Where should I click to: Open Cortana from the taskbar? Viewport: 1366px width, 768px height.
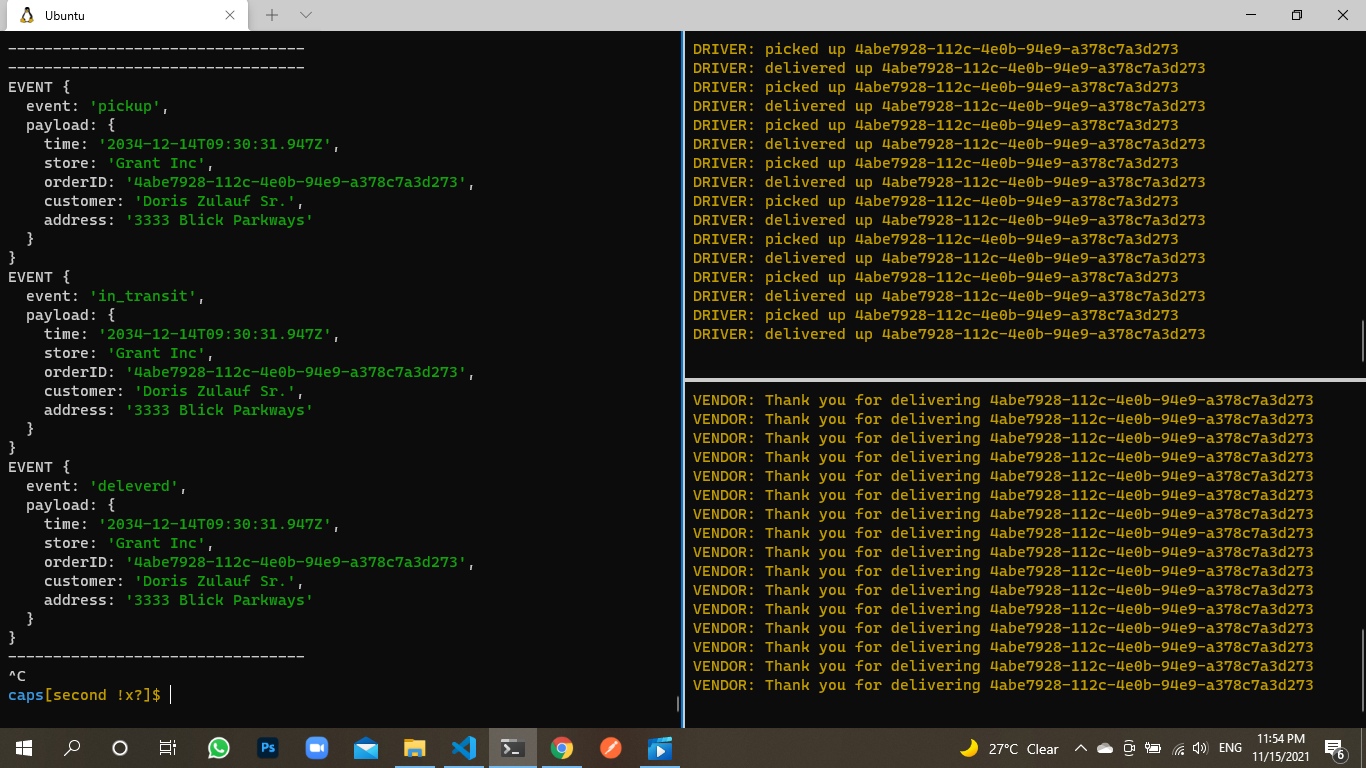pos(120,748)
